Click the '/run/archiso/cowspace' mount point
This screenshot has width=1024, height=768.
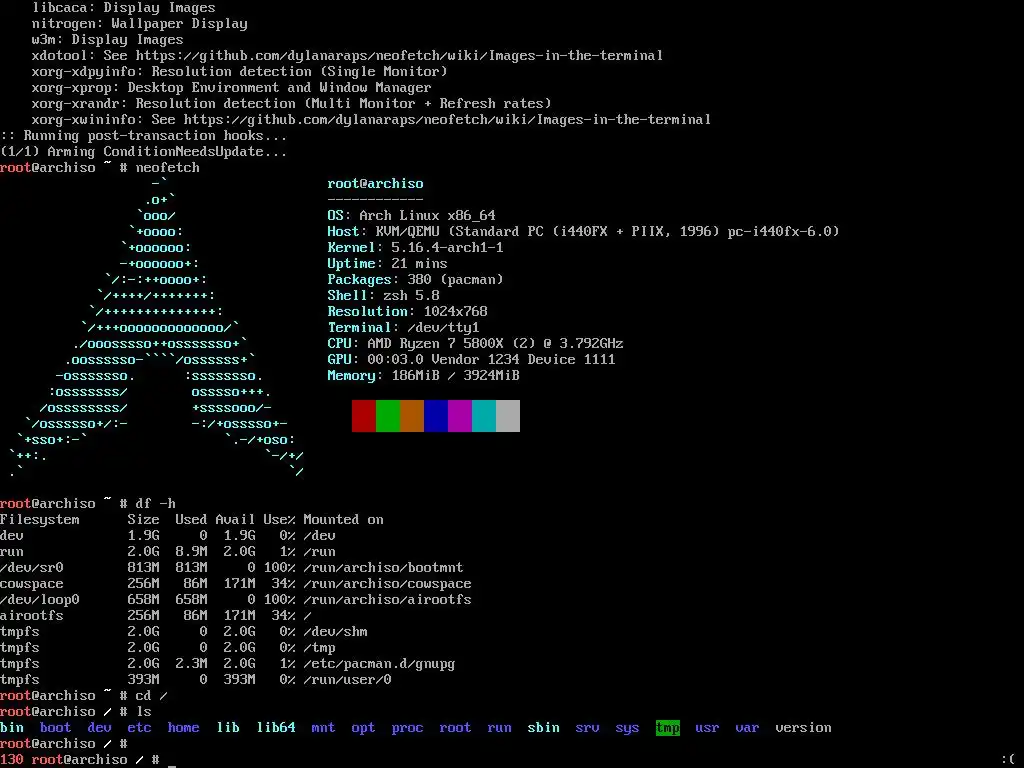pos(387,584)
